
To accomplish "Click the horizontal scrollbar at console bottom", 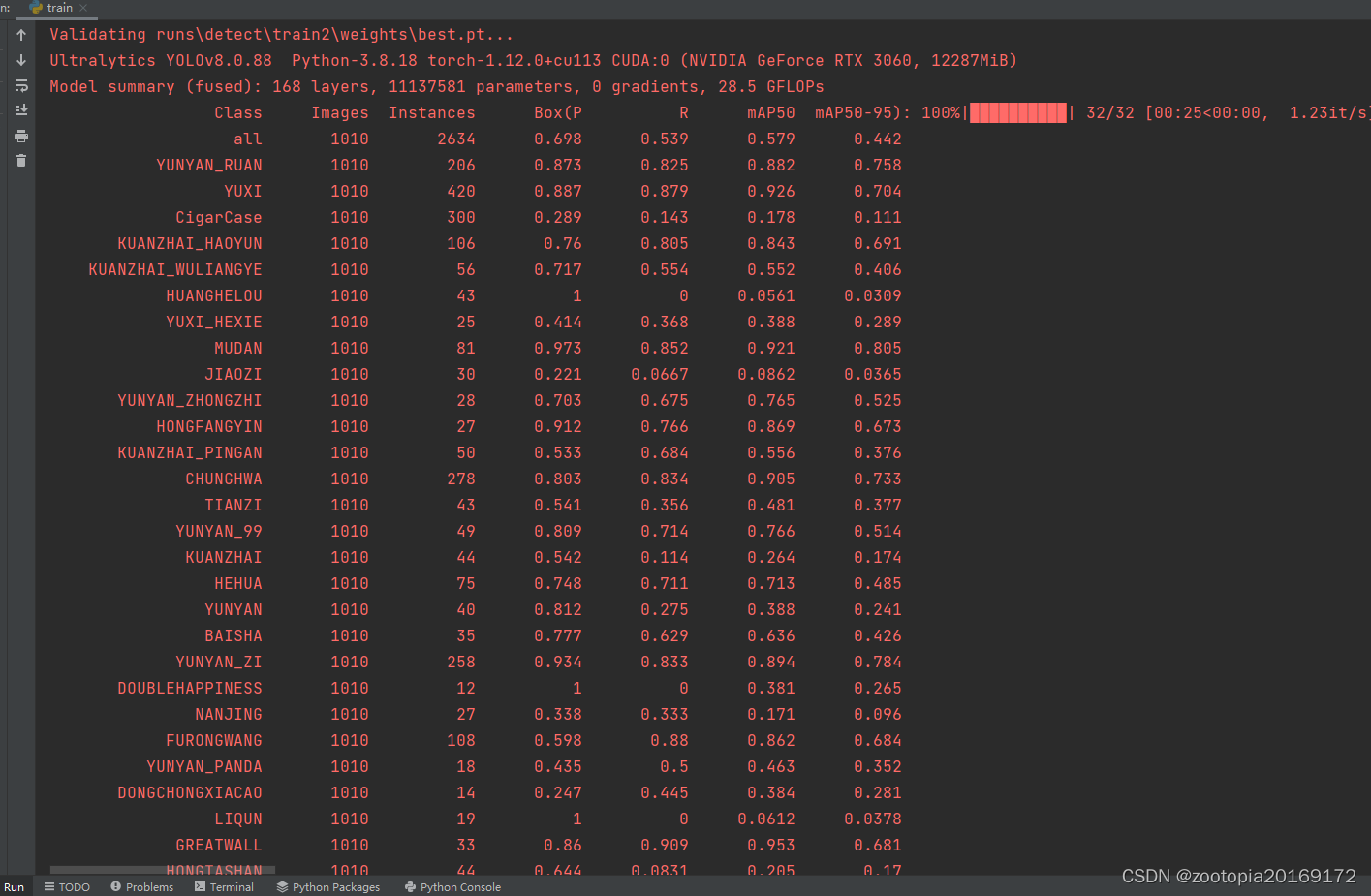I will 163,870.
